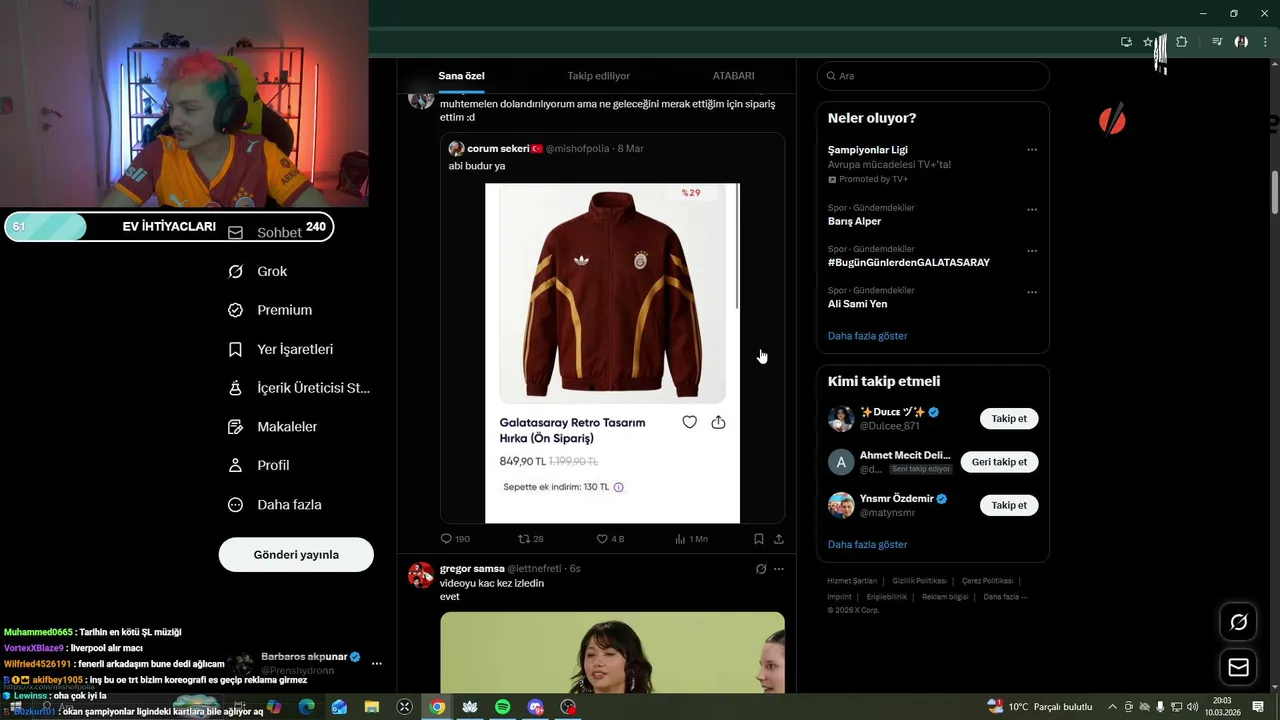
Task: Open İçerik Üreticisi Studio sidebar item
Action: point(298,388)
